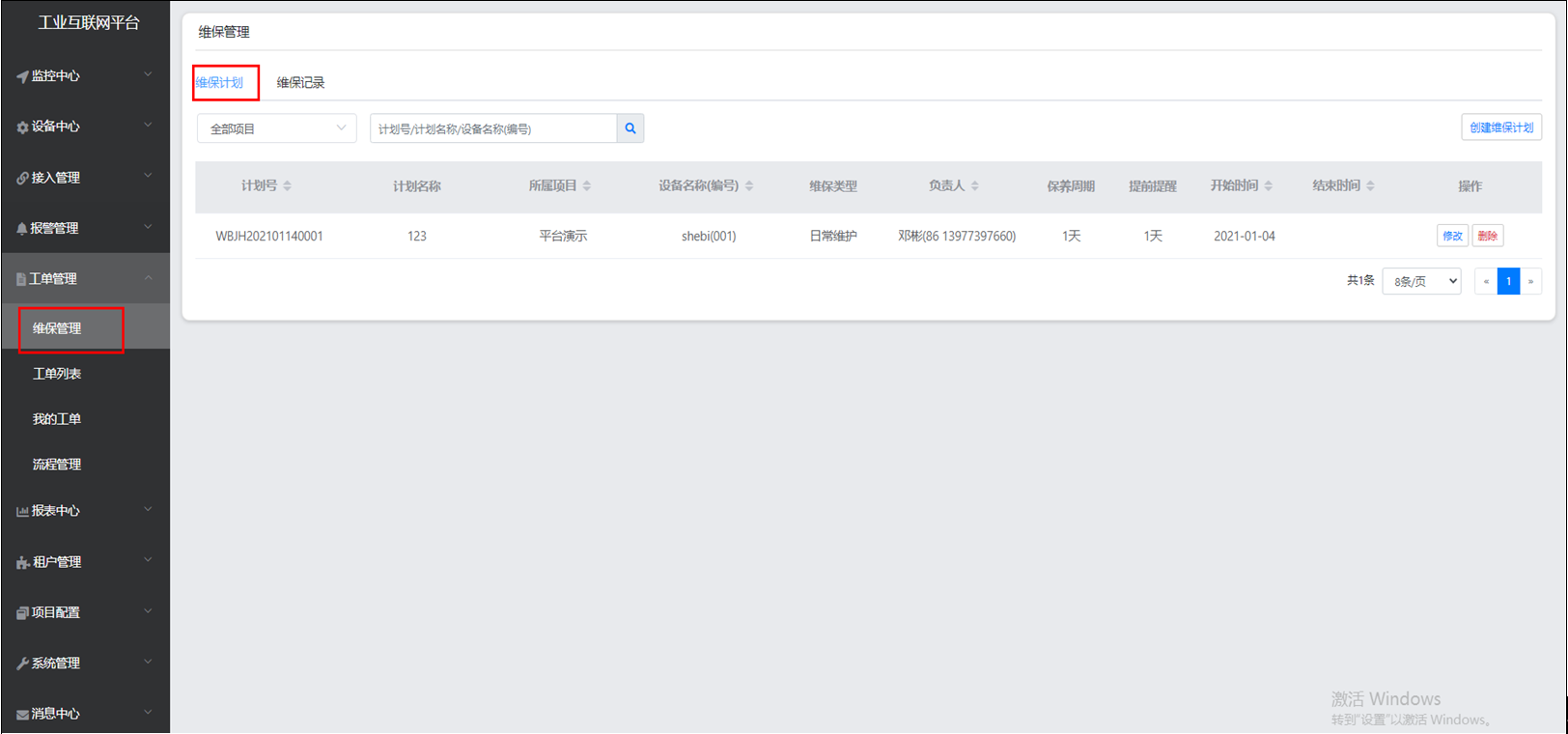Image resolution: width=1568 pixels, height=734 pixels.
Task: Expand 设备中心 menu chevron
Action: tap(148, 125)
